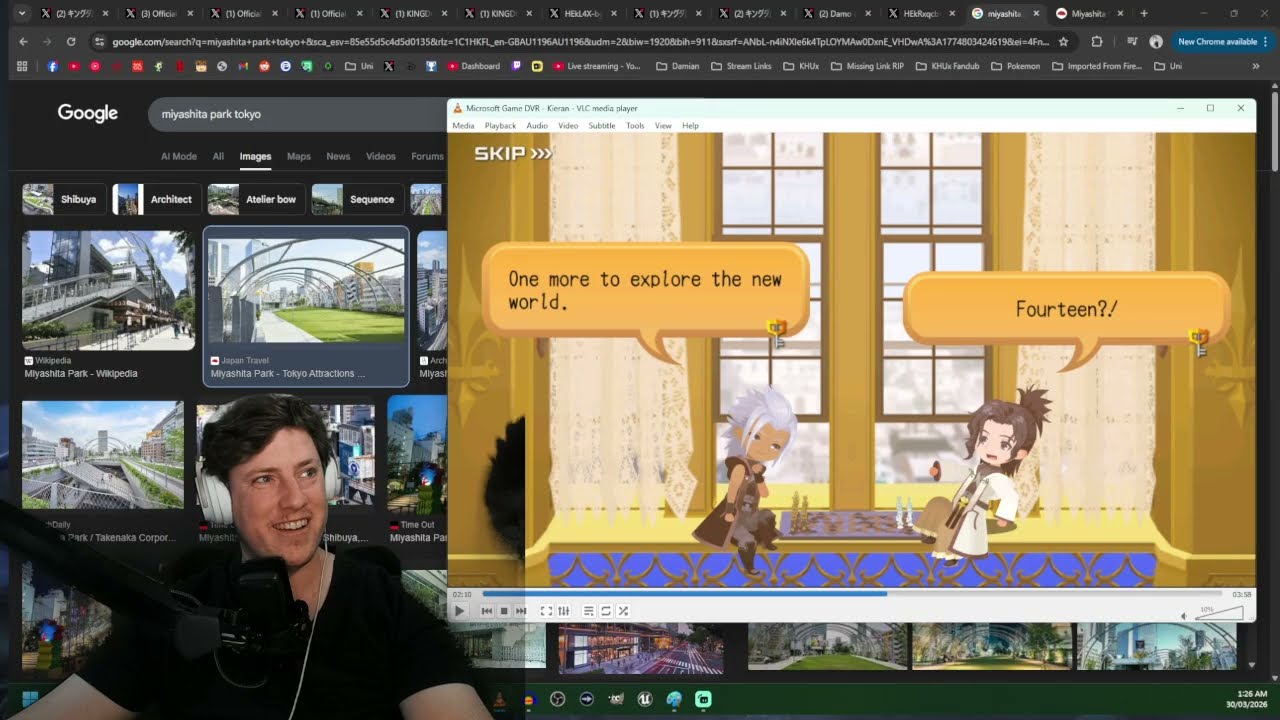Screen dimensions: 1280x720
Task: Open Japan Travel Miyashita Park image result
Action: tap(306, 291)
